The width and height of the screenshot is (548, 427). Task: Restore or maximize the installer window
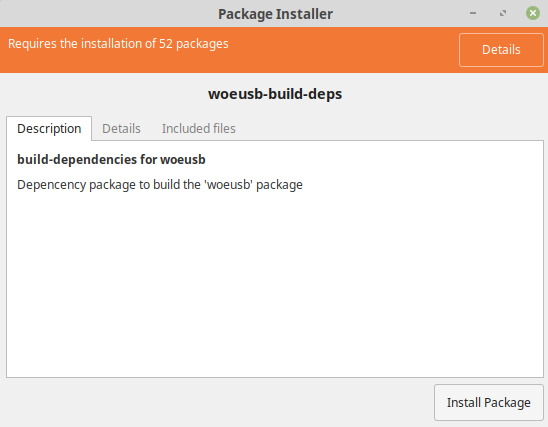click(x=503, y=13)
